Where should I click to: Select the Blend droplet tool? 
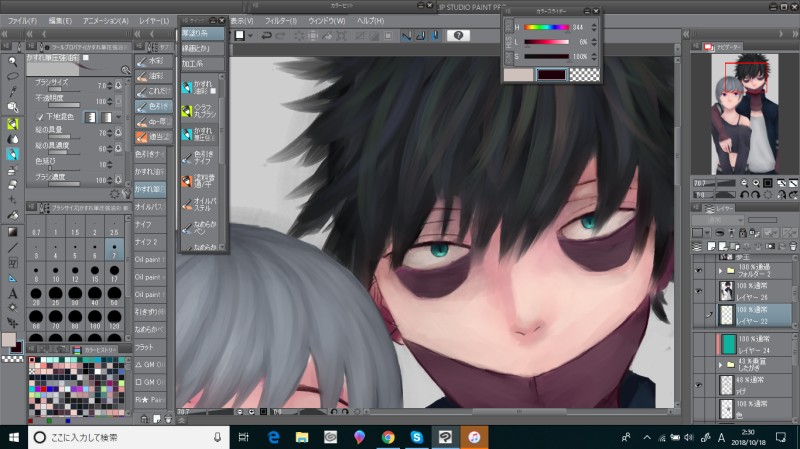(x=13, y=139)
